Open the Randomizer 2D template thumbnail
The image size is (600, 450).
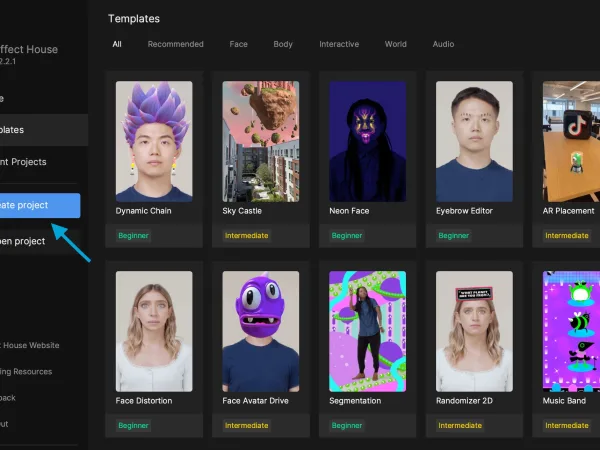point(474,331)
